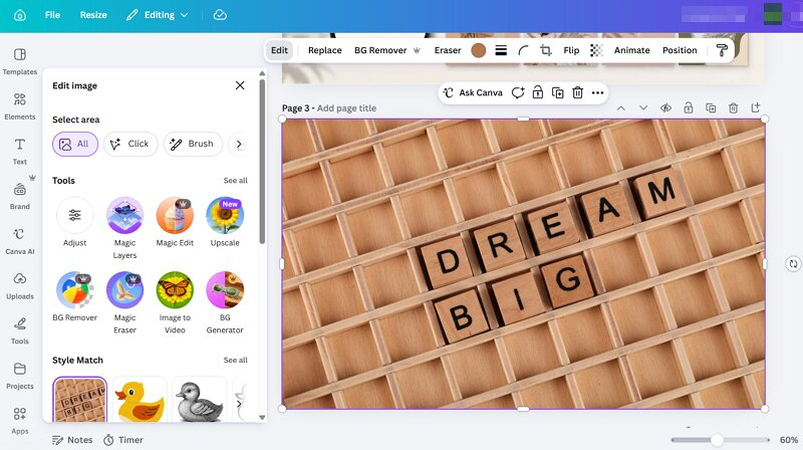Open the Magic Edit tool

coord(175,222)
